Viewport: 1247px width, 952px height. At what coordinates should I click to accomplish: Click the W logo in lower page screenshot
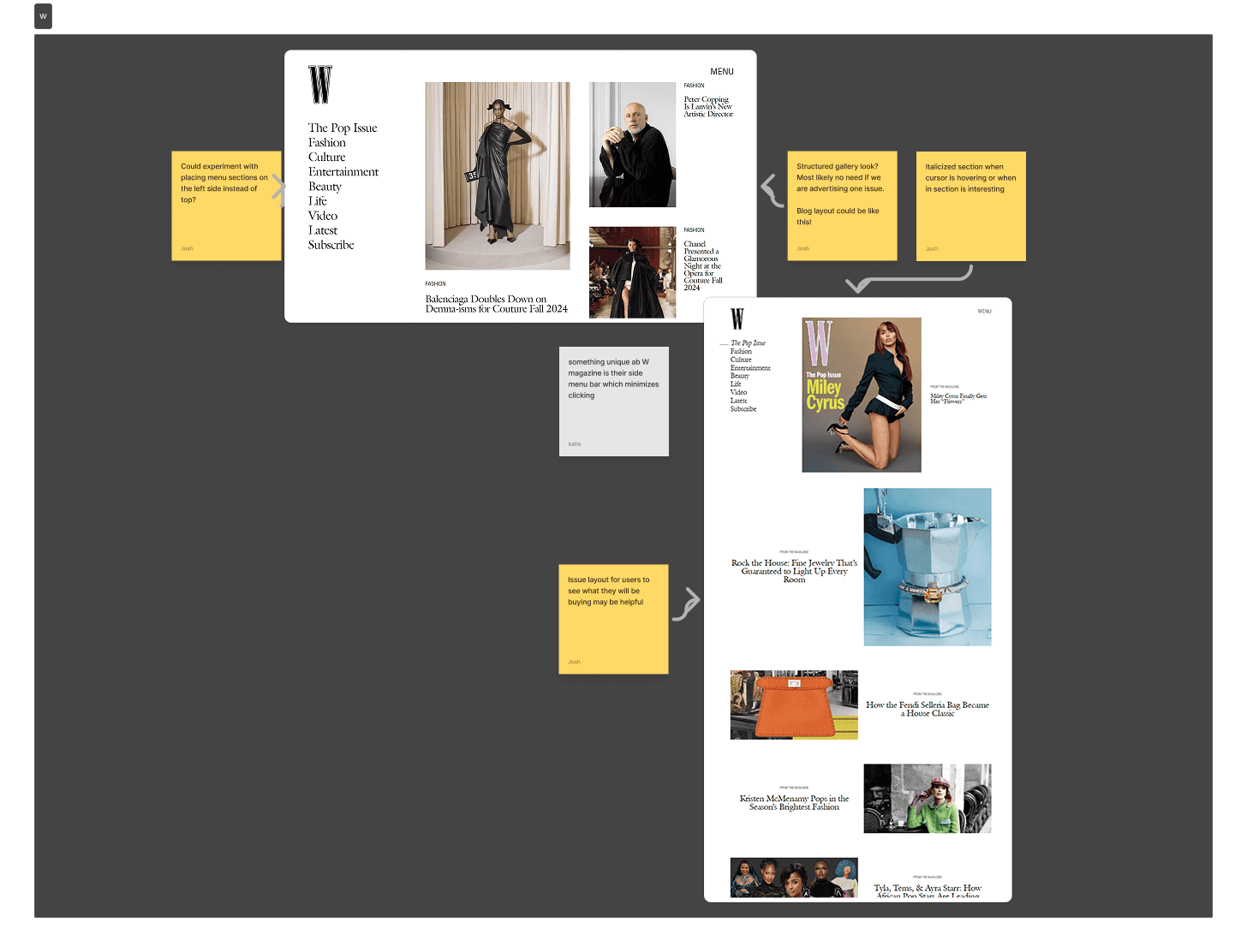pyautogui.click(x=737, y=318)
